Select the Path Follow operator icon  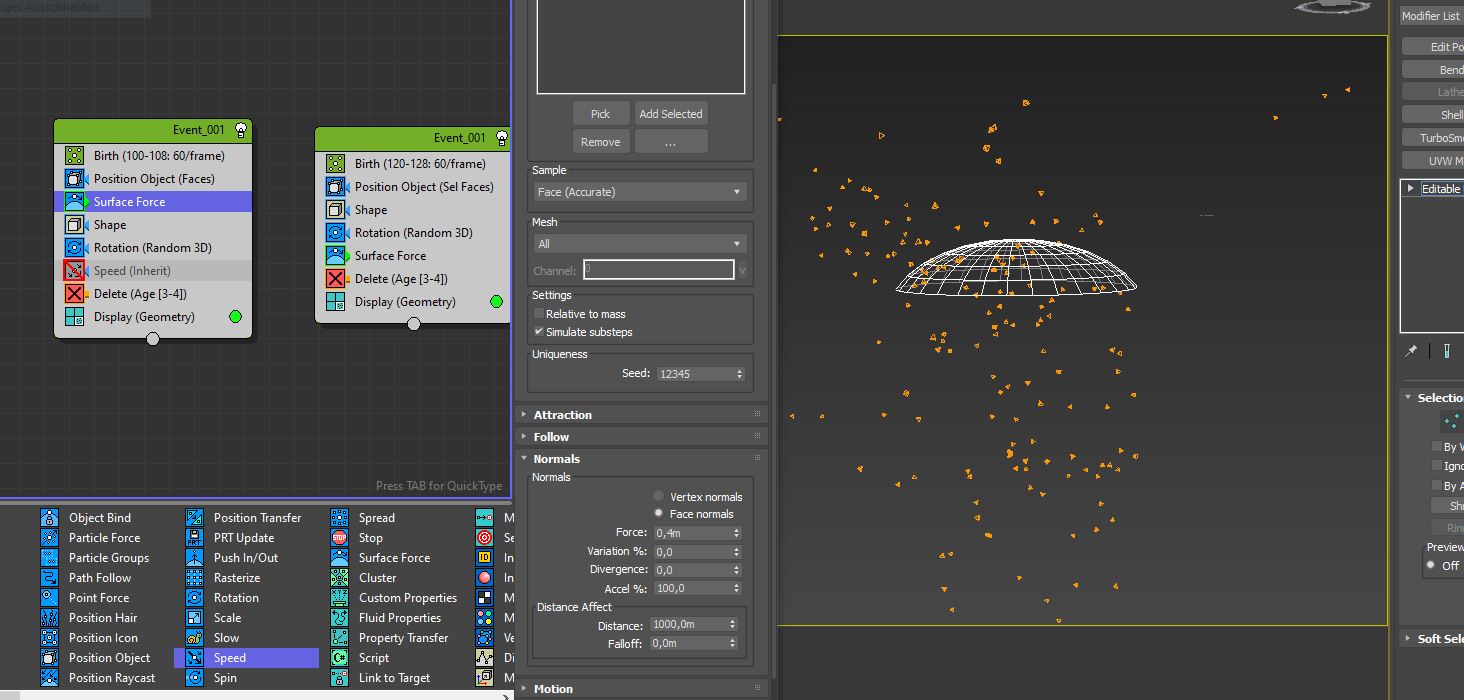tap(50, 578)
